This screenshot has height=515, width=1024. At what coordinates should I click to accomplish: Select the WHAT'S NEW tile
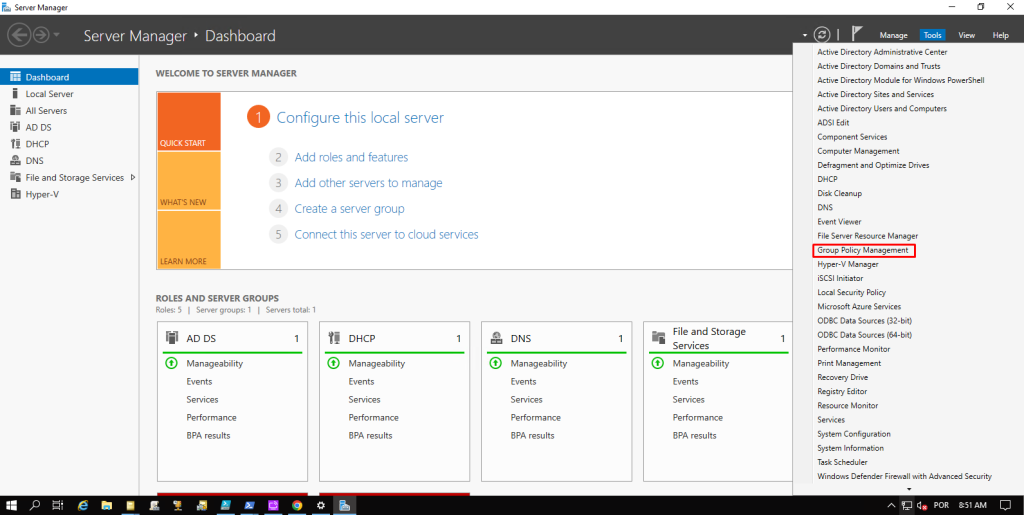189,181
